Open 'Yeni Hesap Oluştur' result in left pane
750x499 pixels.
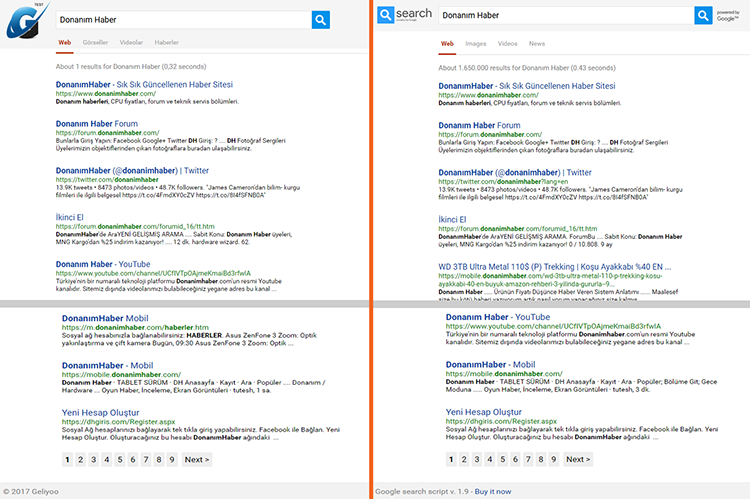(x=100, y=412)
